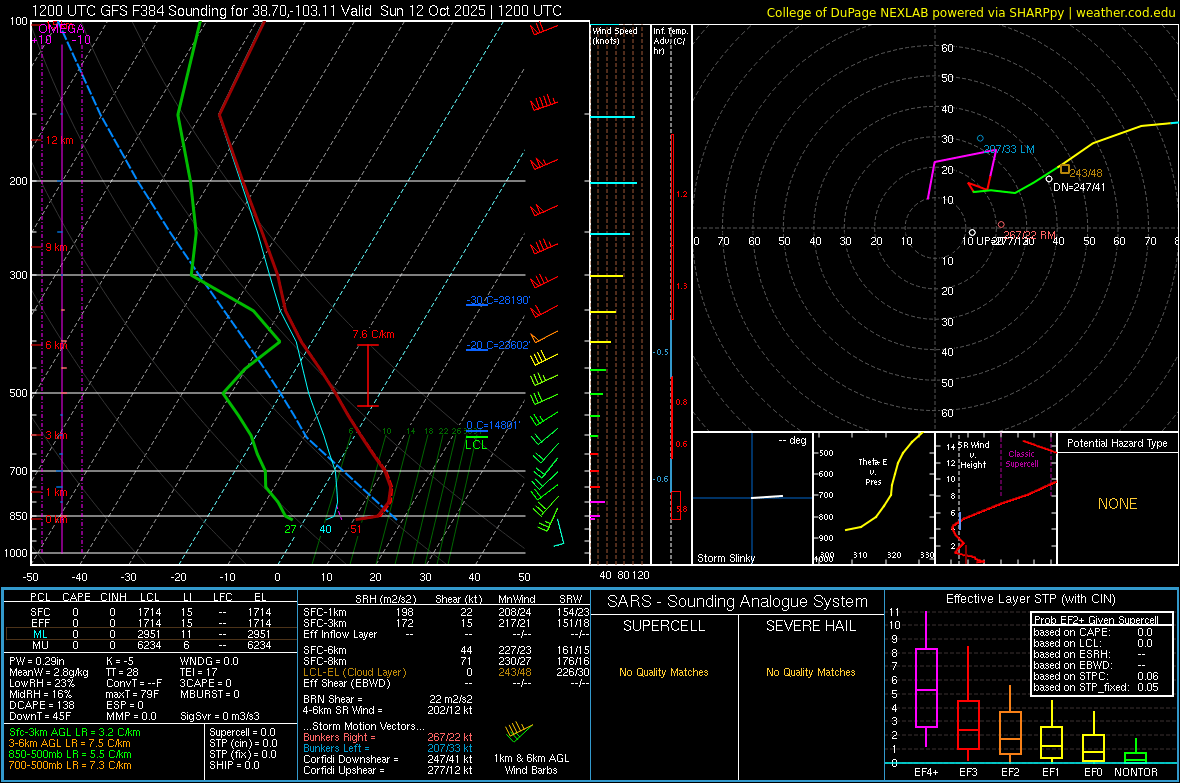
Task: Click the Effective Layer STP (with CIN) title
Action: click(1030, 599)
